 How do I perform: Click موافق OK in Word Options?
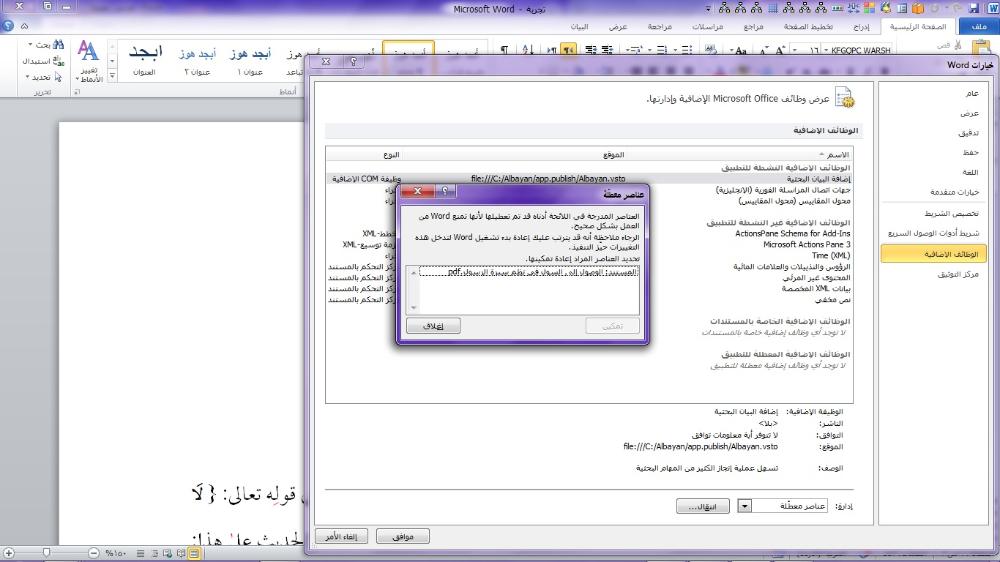pyautogui.click(x=403, y=536)
